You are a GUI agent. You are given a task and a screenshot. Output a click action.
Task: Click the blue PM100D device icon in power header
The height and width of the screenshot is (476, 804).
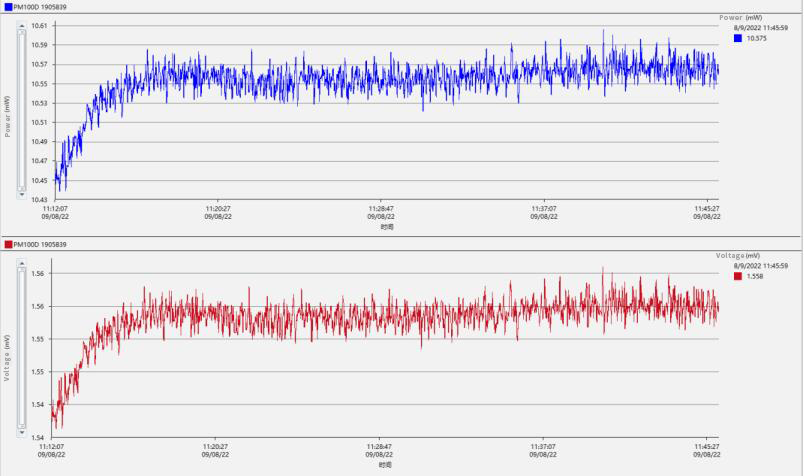click(x=8, y=6)
